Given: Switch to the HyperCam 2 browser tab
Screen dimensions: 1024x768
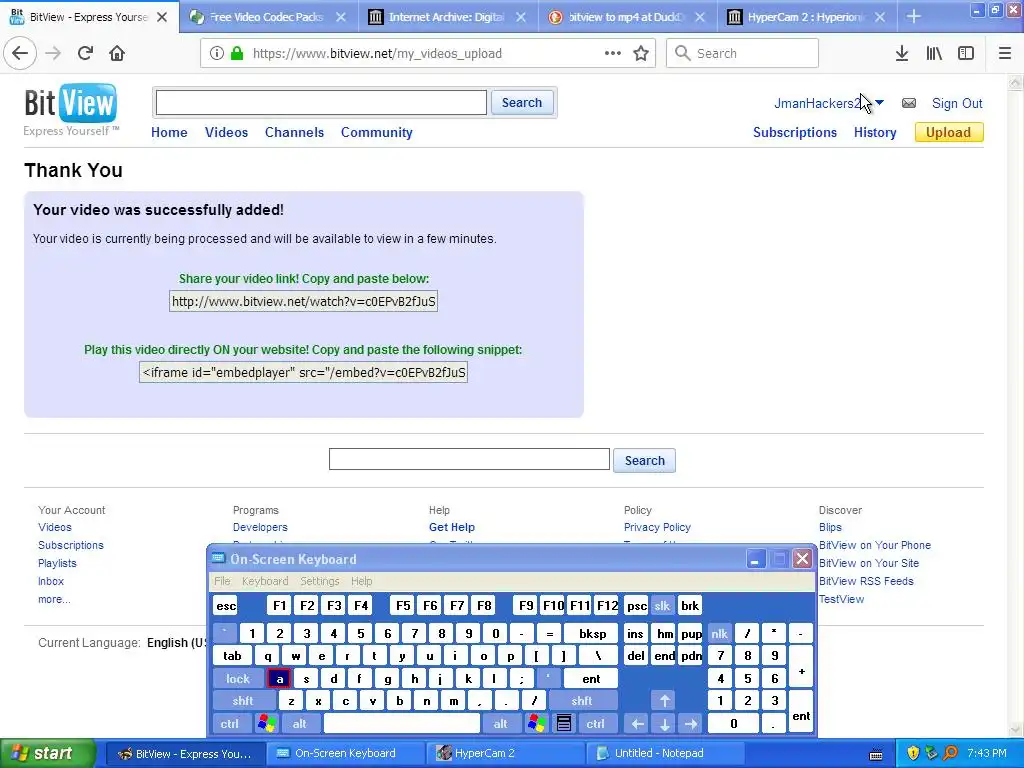Looking at the screenshot, I should point(807,17).
